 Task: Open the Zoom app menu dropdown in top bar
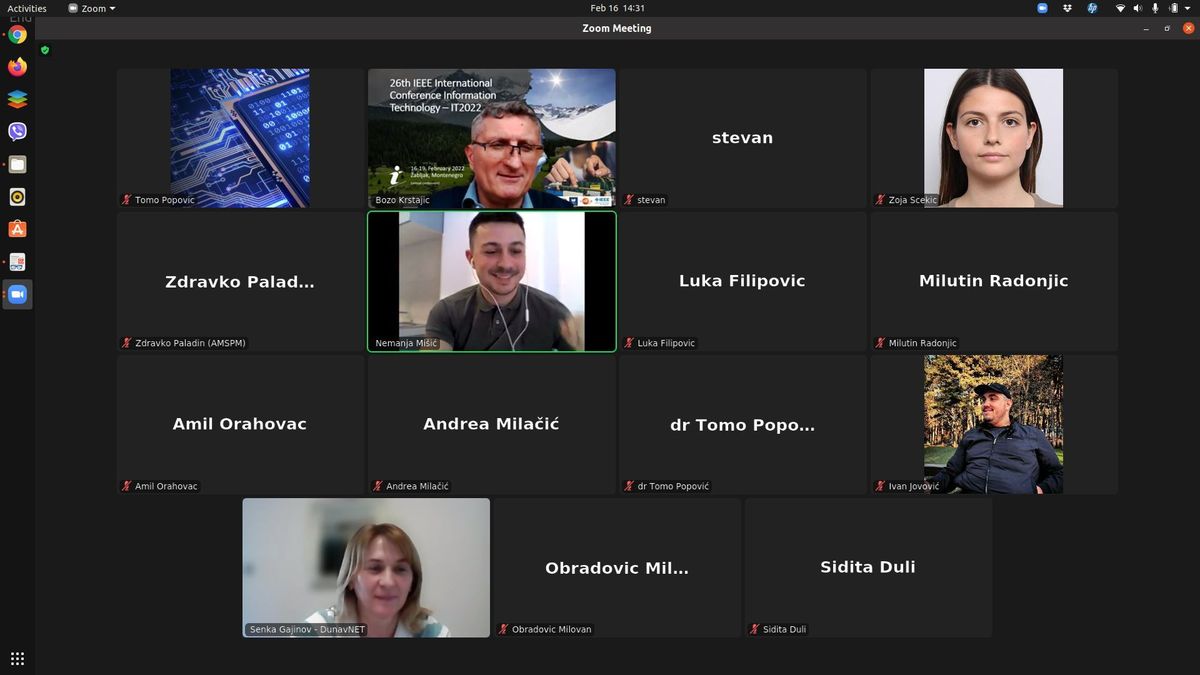pos(92,8)
